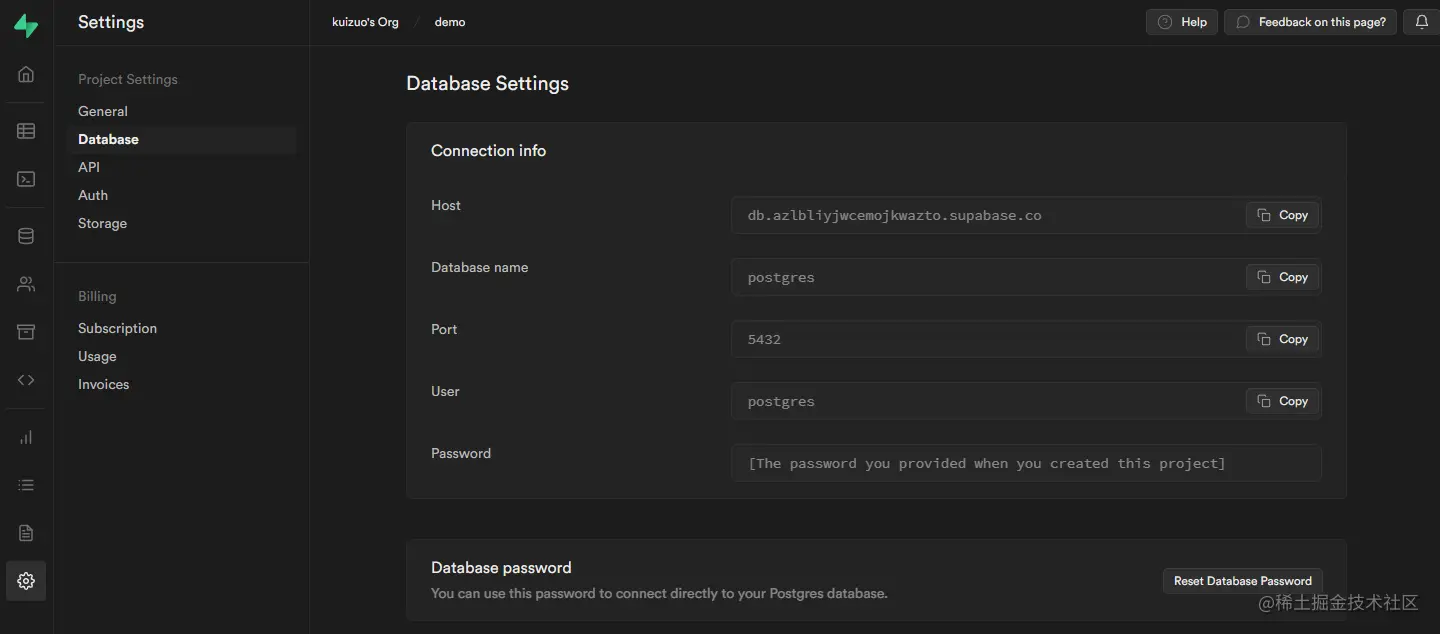Open the Settings gear icon

[x=26, y=581]
